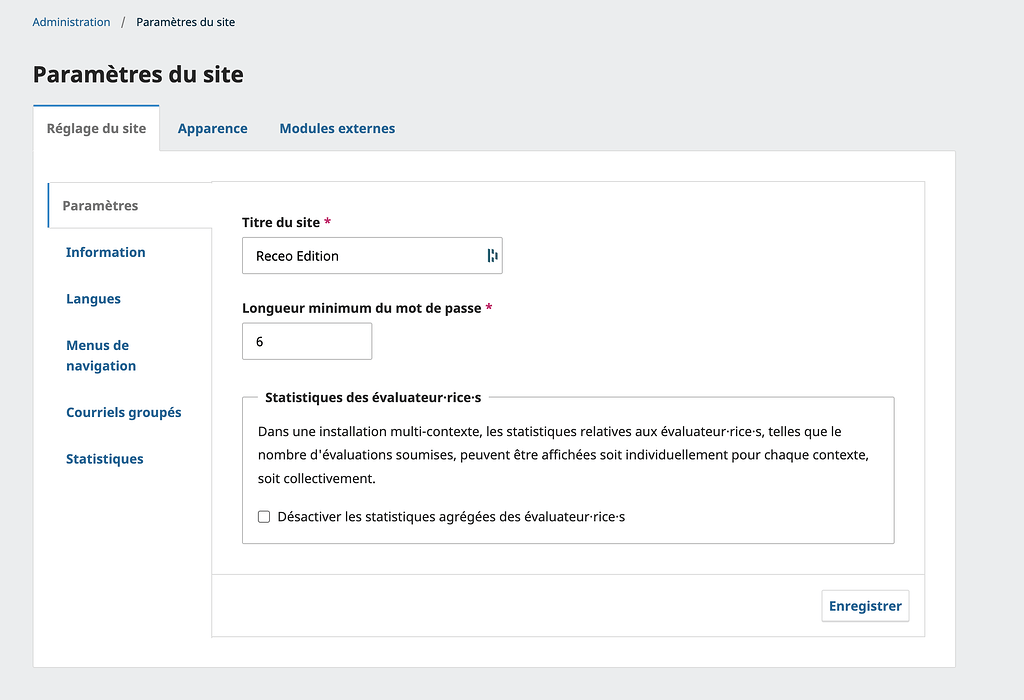Click the icon inside the Titre du site field

tap(492, 256)
